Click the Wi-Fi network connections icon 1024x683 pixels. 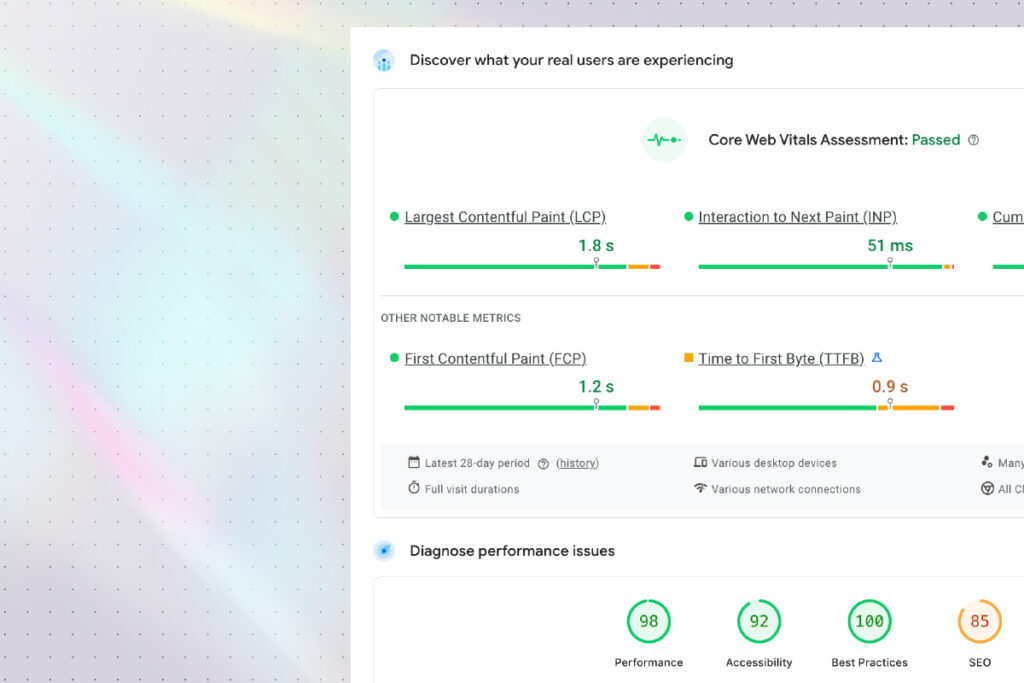[700, 489]
